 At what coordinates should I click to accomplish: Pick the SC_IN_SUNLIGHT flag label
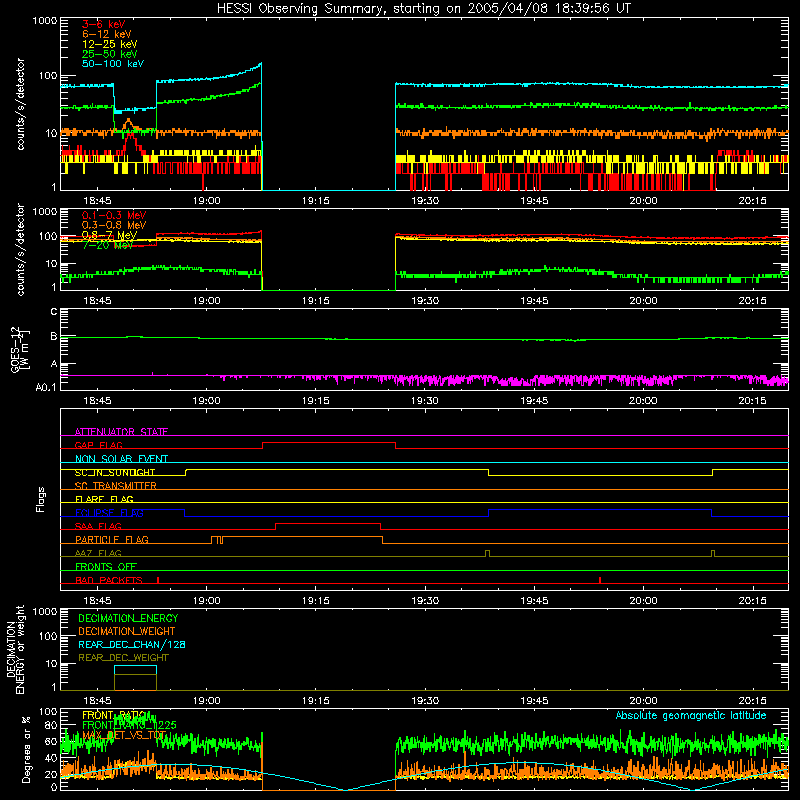pos(115,472)
